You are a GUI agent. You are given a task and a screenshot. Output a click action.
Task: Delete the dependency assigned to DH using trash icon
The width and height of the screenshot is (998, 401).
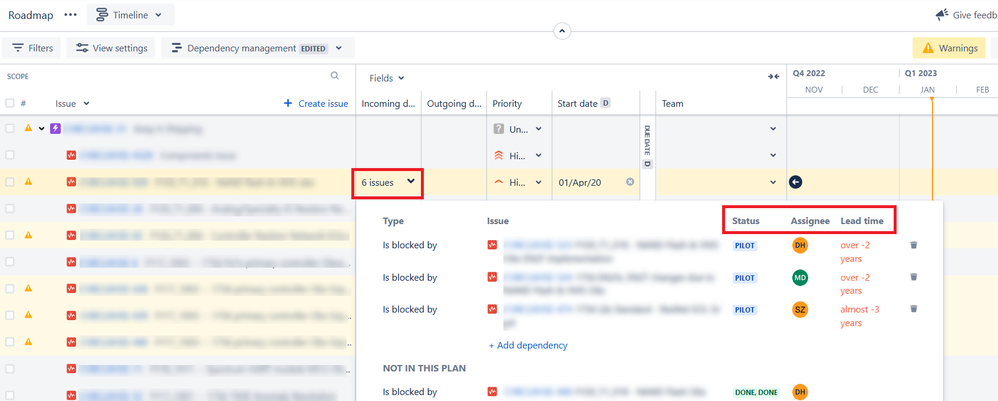pos(914,244)
